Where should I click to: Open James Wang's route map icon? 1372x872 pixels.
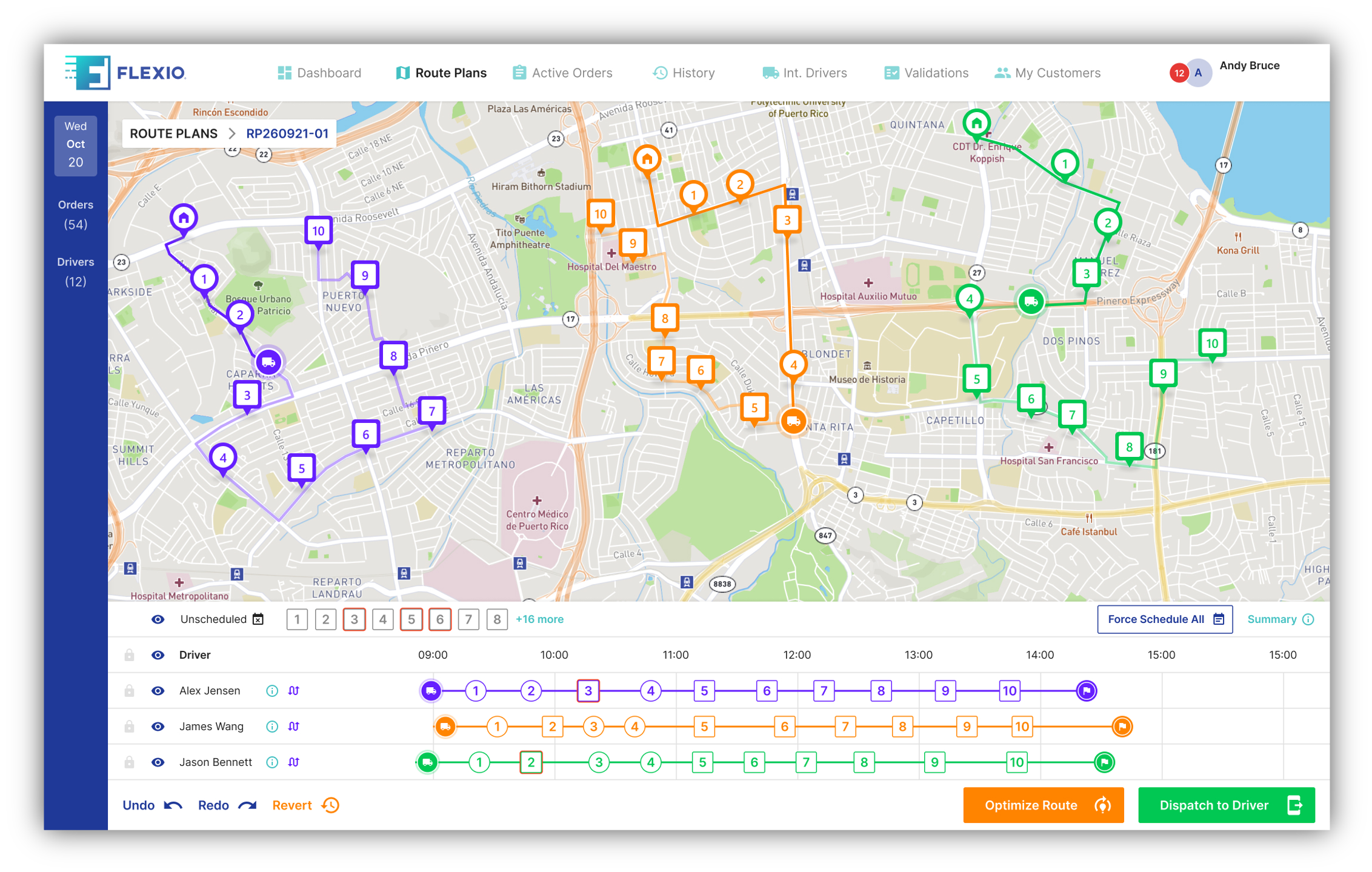pos(294,727)
